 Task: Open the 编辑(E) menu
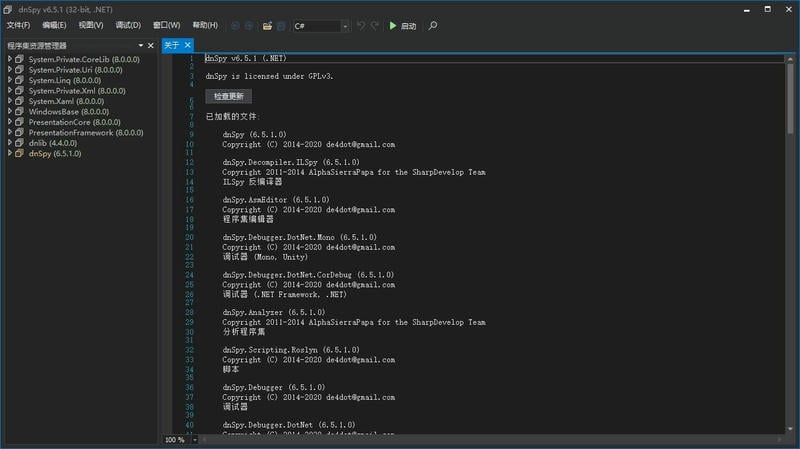coord(54,25)
